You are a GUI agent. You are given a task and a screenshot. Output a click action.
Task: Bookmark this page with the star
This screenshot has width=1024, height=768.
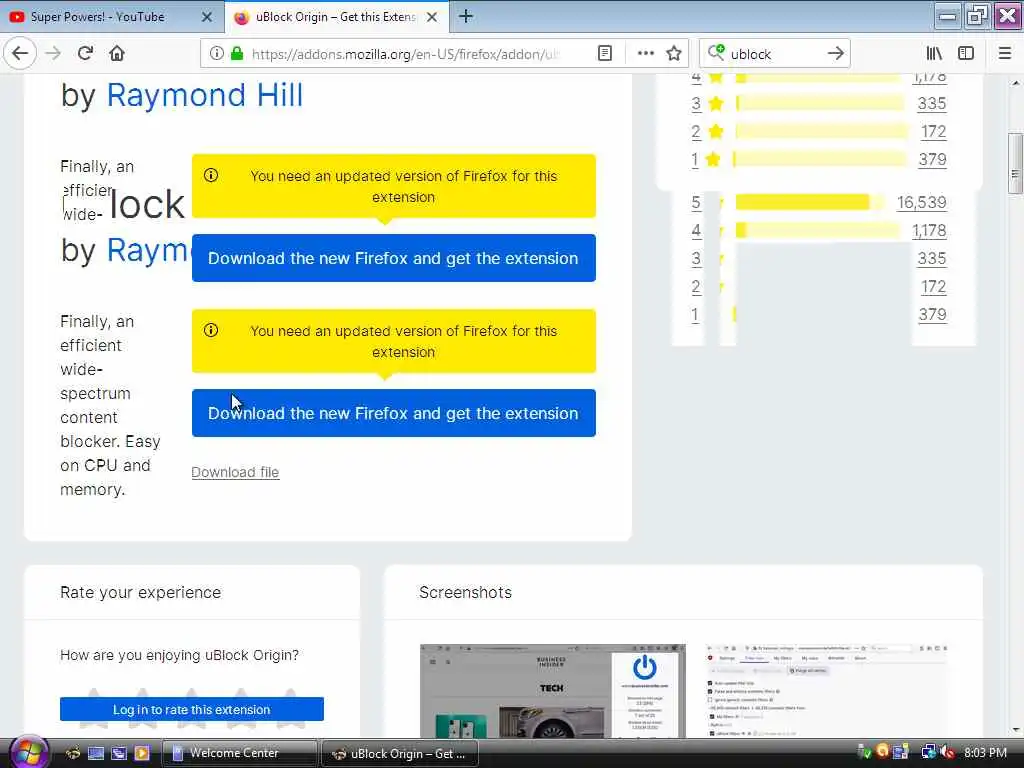click(674, 54)
